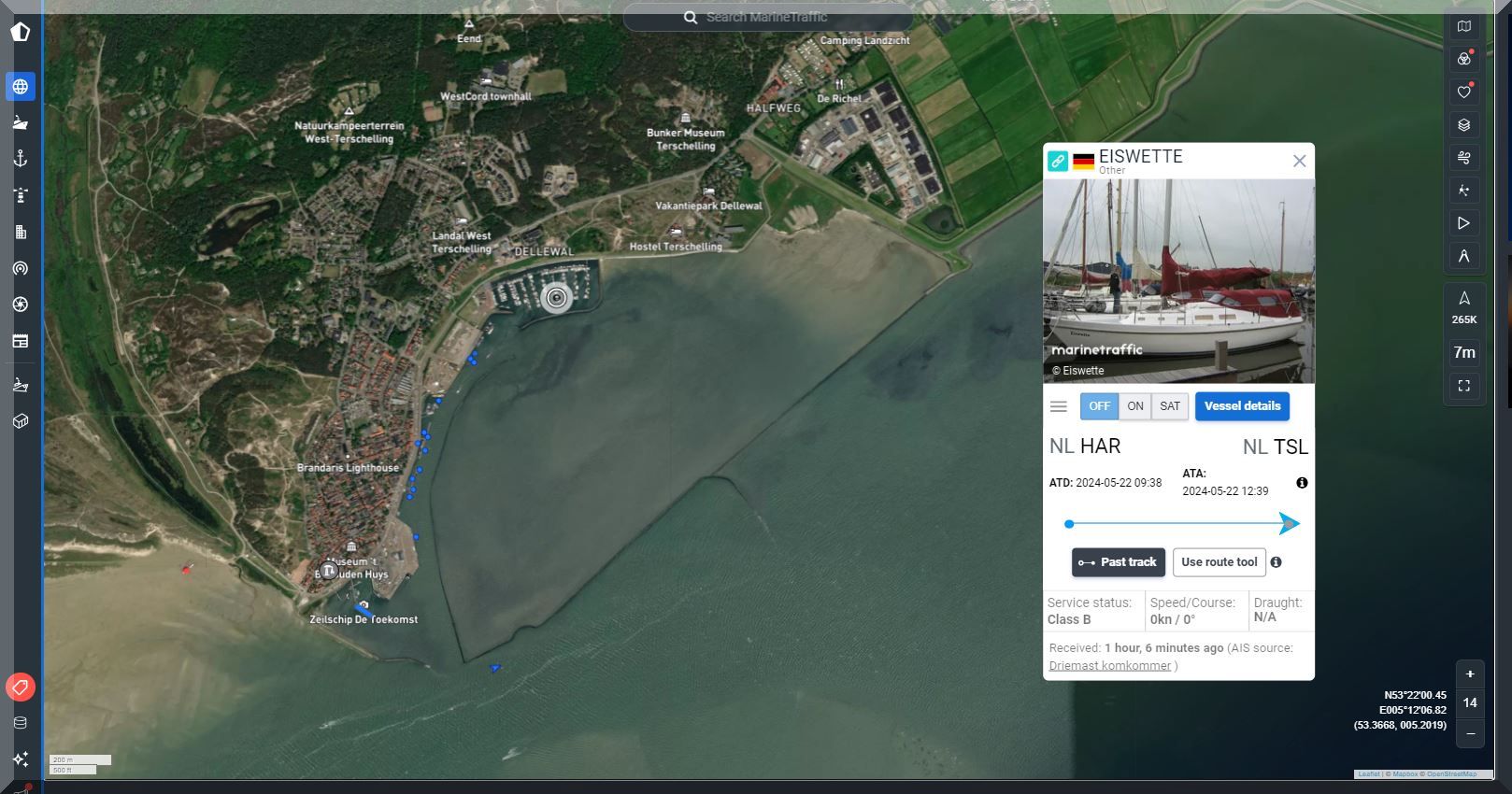This screenshot has height=794, width=1512.
Task: Click the red tag icon
Action: [x=20, y=688]
